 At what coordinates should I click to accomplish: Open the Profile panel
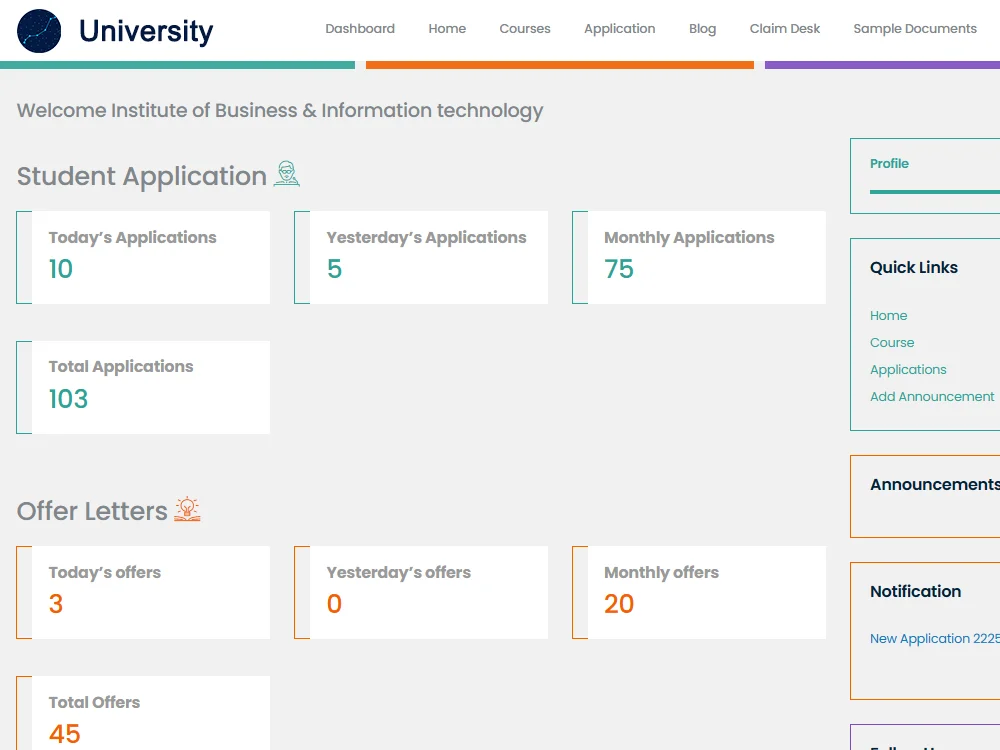[x=889, y=163]
